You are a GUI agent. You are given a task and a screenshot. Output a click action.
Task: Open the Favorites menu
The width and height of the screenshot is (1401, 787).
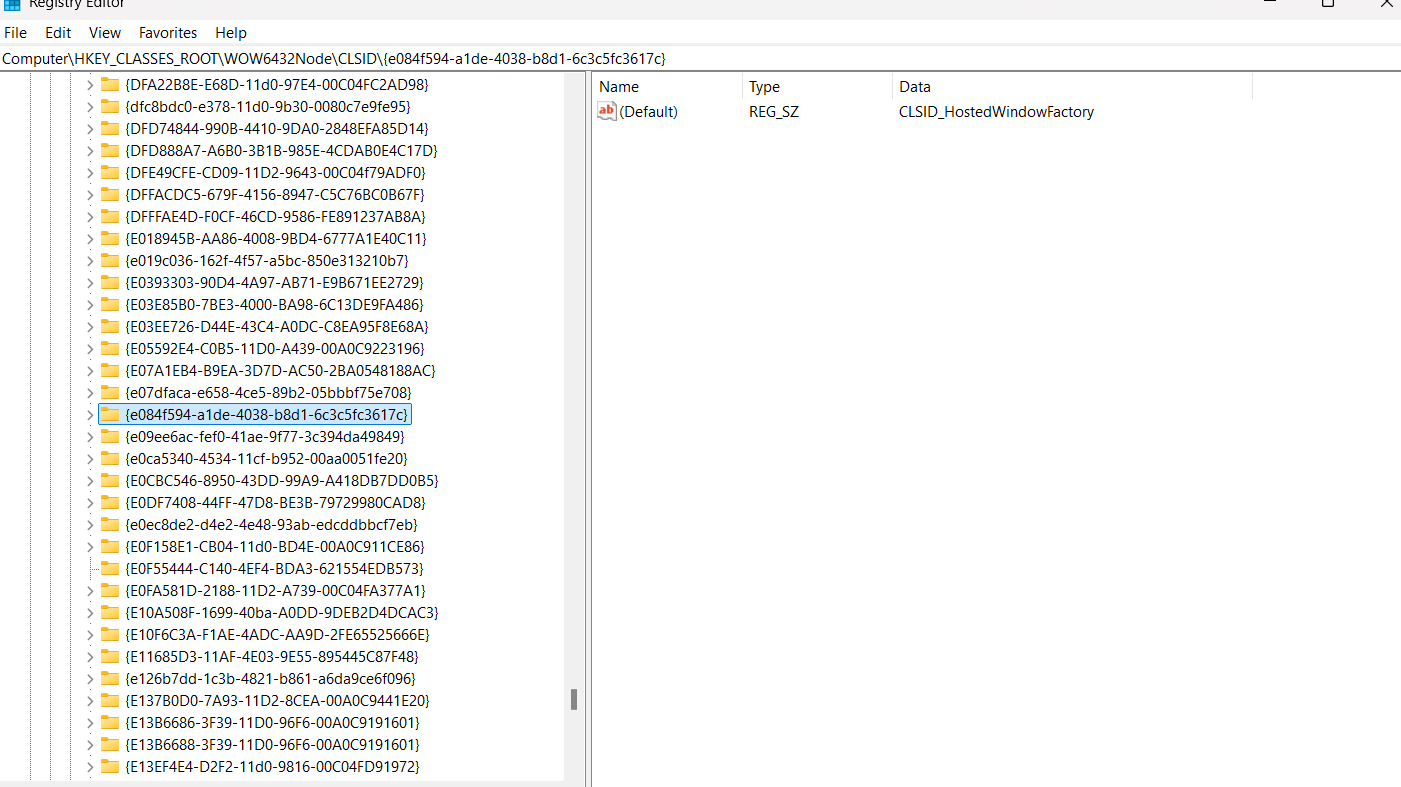pos(168,33)
